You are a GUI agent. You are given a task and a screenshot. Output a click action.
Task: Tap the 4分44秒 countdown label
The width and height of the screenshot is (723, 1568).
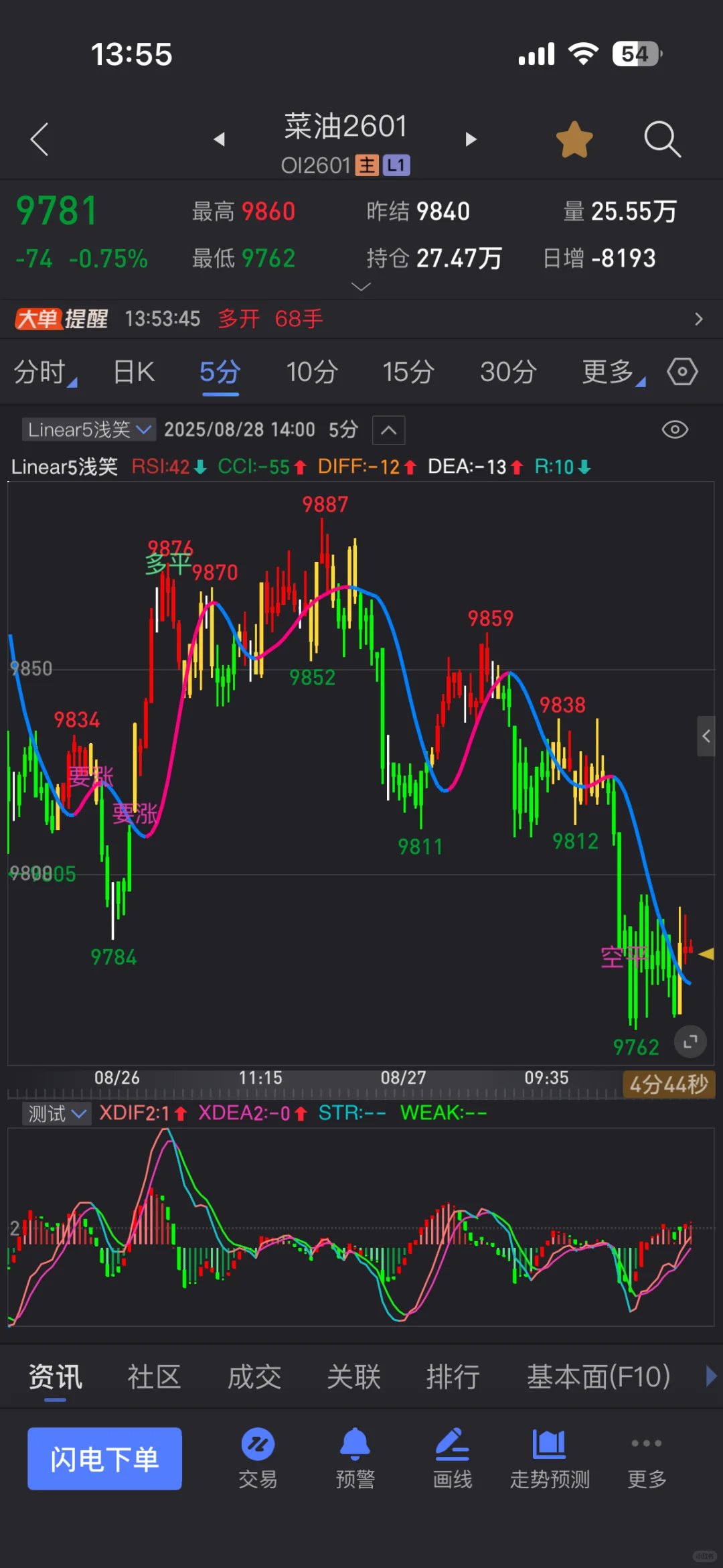669,1084
